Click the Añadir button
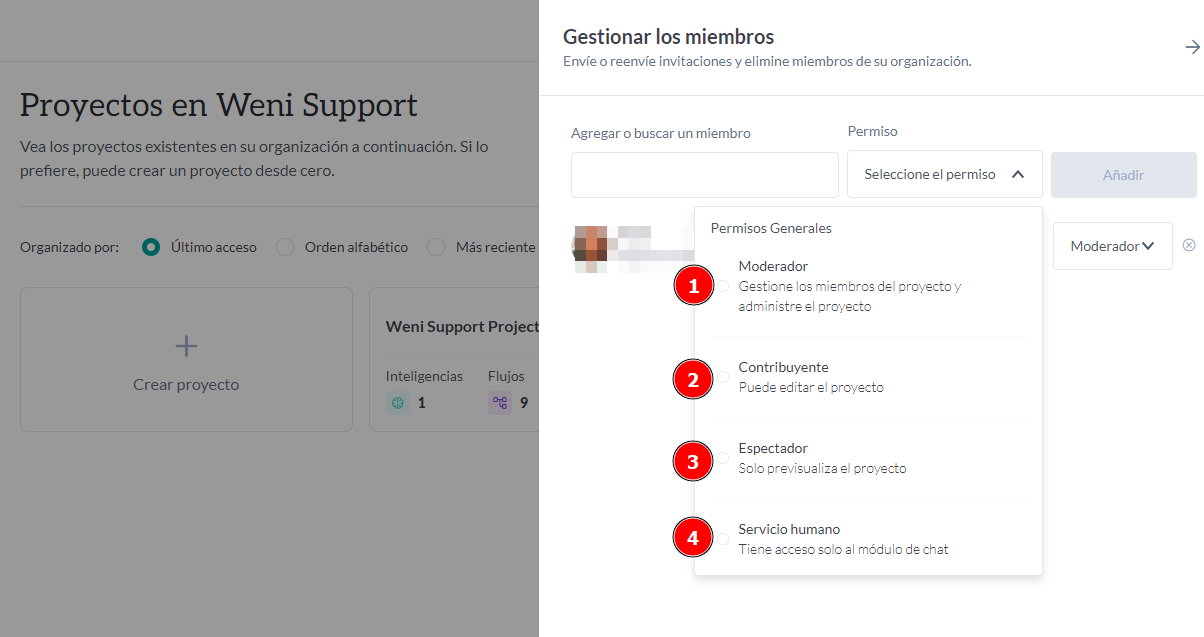 tap(1123, 173)
